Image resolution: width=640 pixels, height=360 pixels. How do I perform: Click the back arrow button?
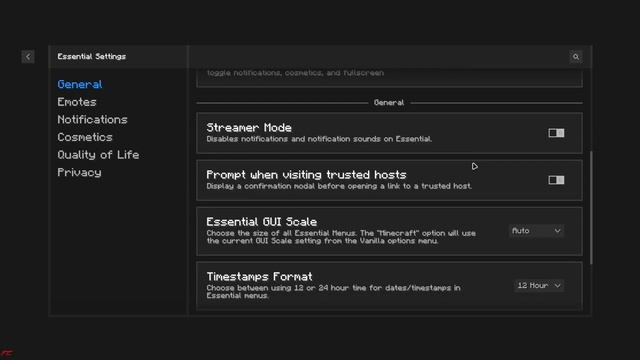28,57
